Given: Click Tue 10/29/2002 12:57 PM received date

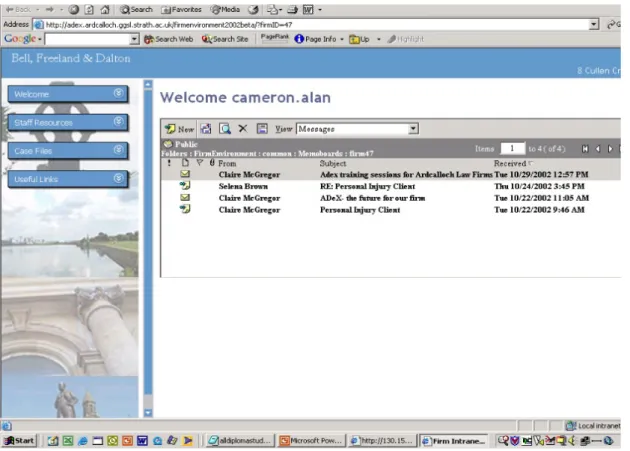Looking at the screenshot, I should (541, 174).
